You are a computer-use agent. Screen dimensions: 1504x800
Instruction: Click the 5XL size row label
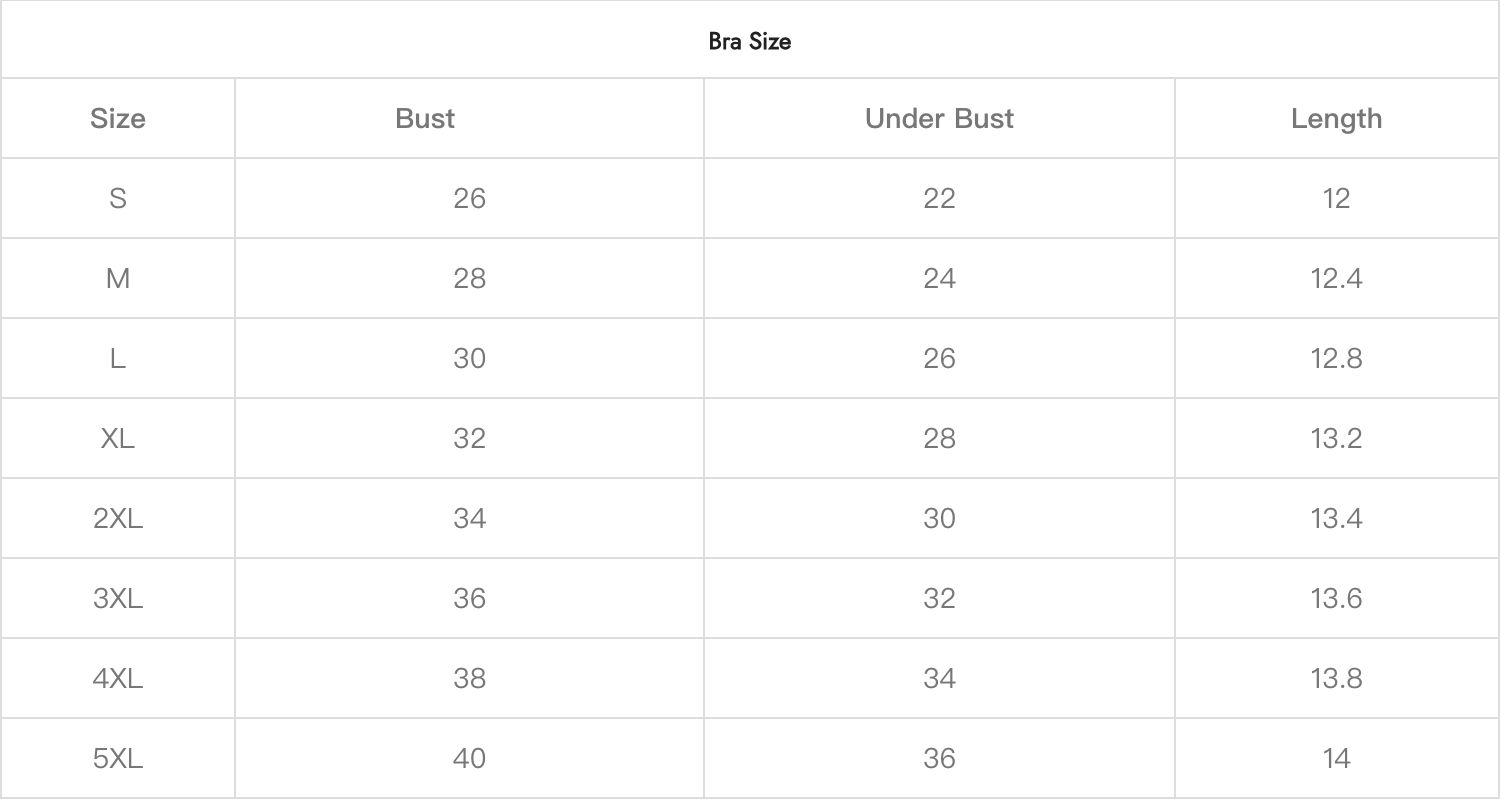coord(118,759)
